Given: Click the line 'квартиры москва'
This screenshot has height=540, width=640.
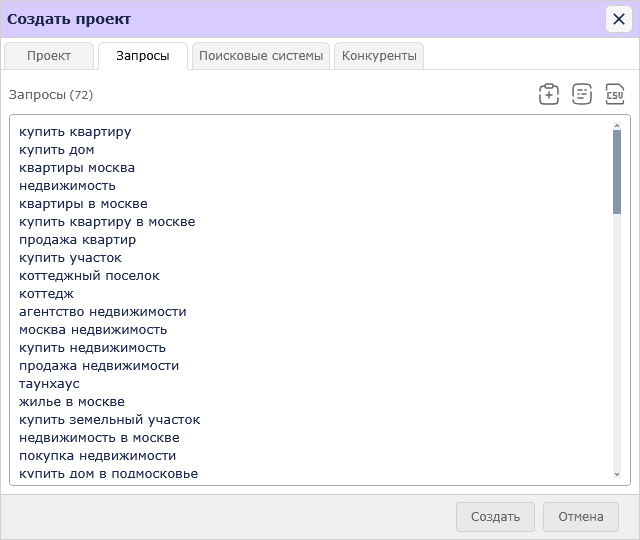Looking at the screenshot, I should pos(77,168).
